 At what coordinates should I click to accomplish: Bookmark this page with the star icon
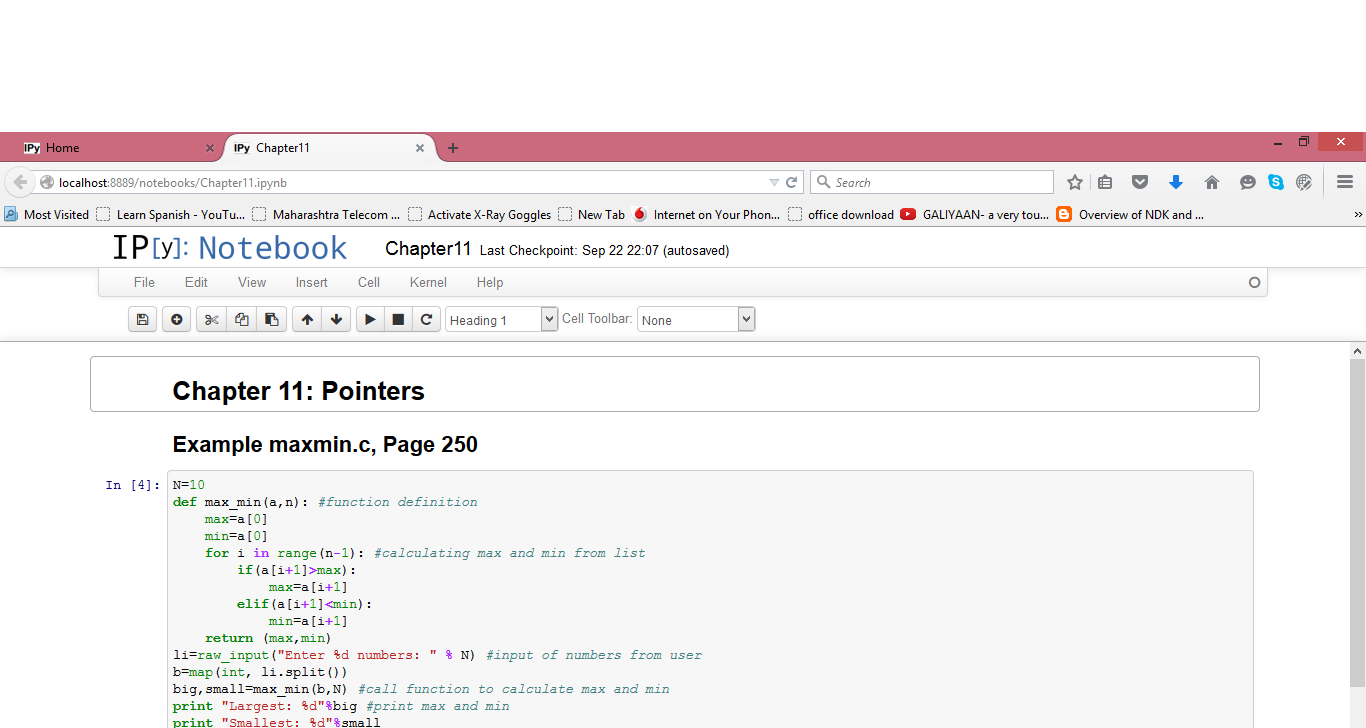[1075, 183]
